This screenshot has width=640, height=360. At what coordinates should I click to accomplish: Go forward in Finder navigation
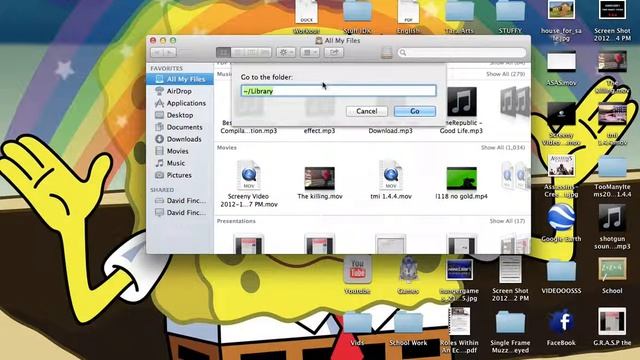point(170,52)
